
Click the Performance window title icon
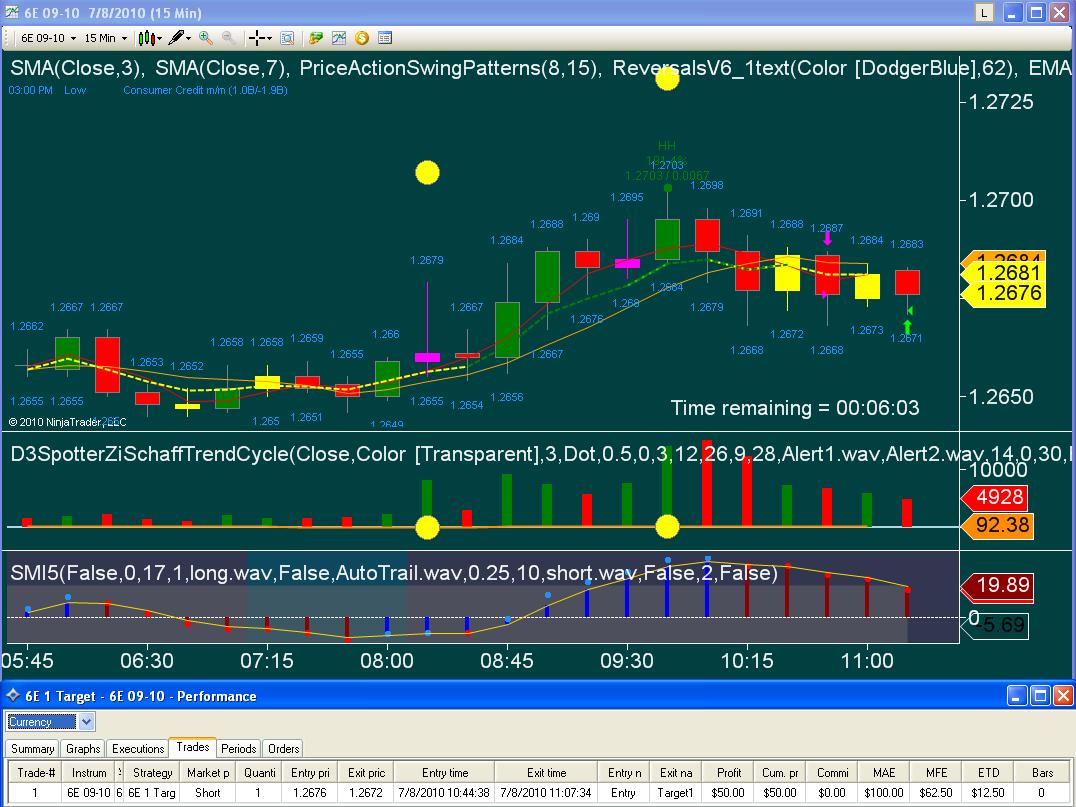[12, 696]
